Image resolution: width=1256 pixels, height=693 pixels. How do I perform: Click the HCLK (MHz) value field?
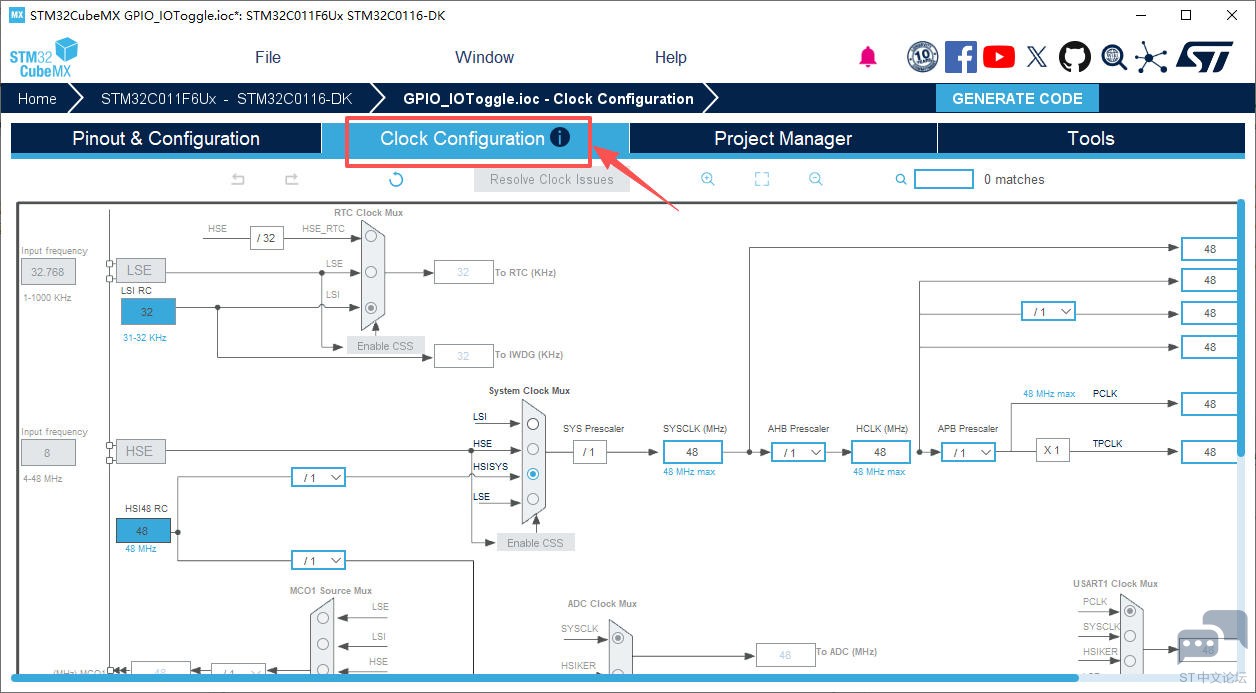pos(880,452)
